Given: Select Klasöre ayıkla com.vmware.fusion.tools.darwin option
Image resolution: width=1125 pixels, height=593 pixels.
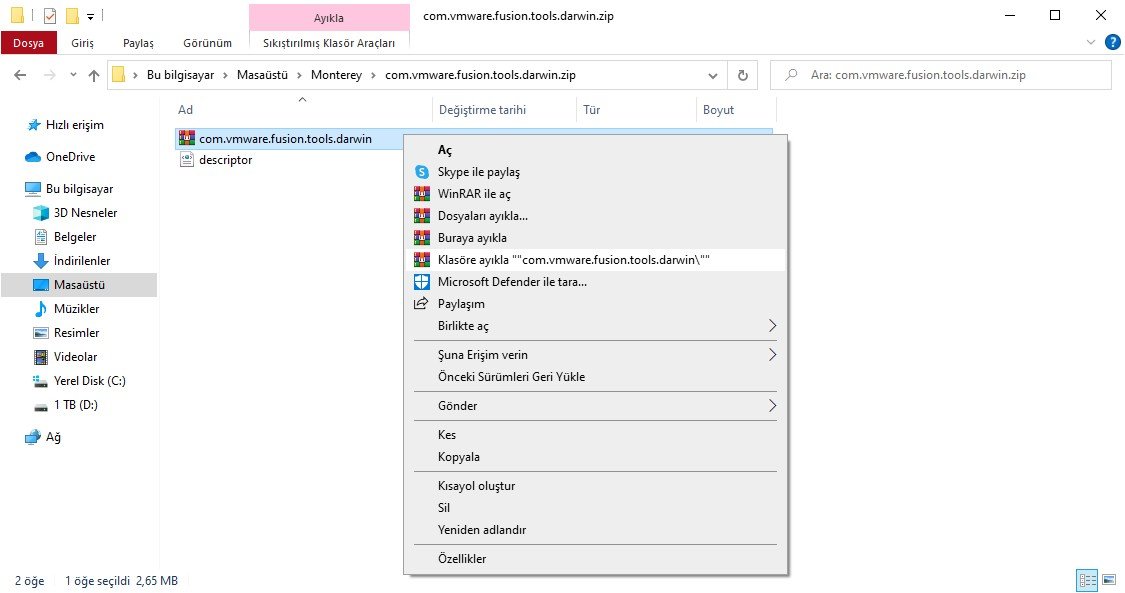Looking at the screenshot, I should [x=596, y=260].
